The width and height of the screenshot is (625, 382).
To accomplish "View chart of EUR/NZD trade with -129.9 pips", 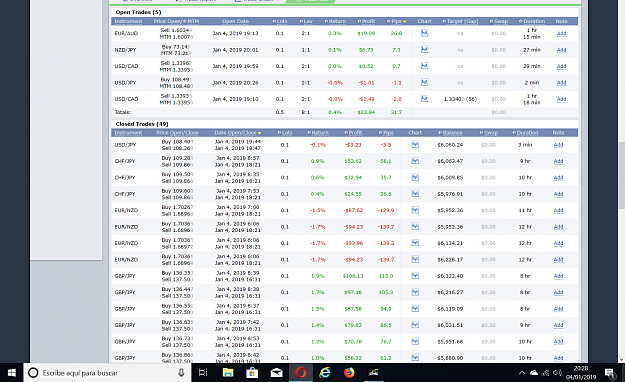I will (x=415, y=210).
